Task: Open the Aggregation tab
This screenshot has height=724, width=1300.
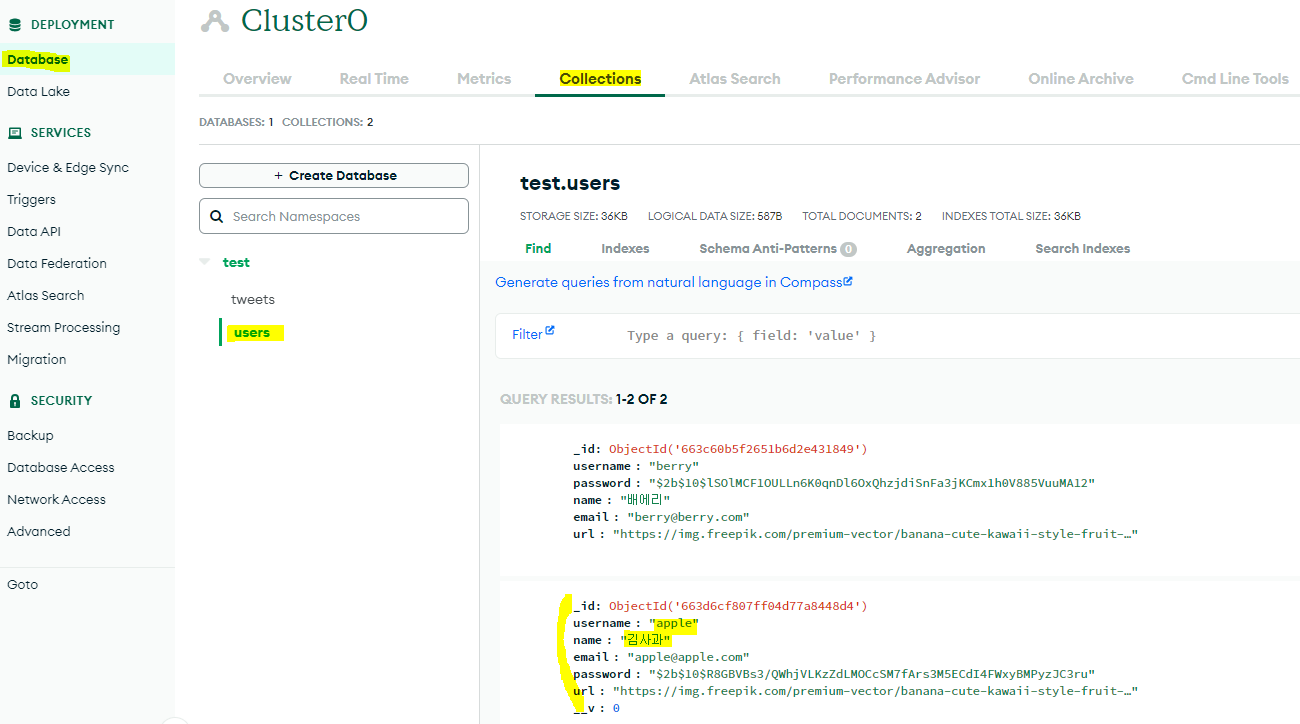Action: pos(946,248)
